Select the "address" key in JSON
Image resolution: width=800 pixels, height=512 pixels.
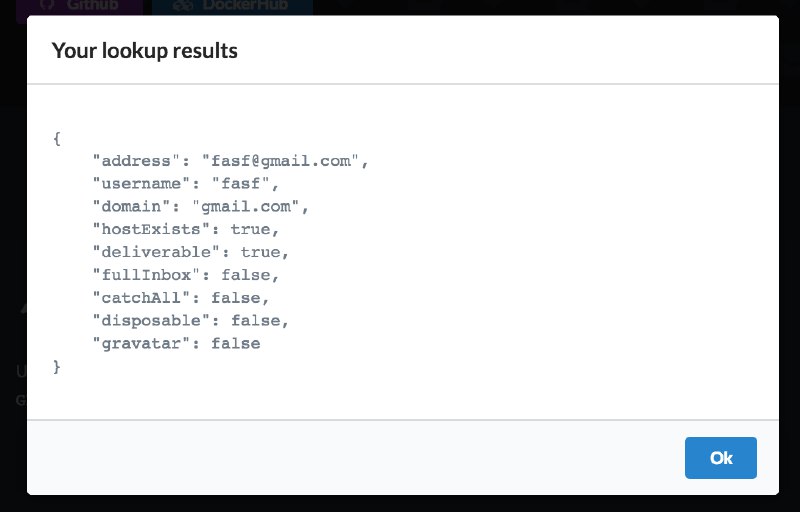pyautogui.click(x=136, y=161)
